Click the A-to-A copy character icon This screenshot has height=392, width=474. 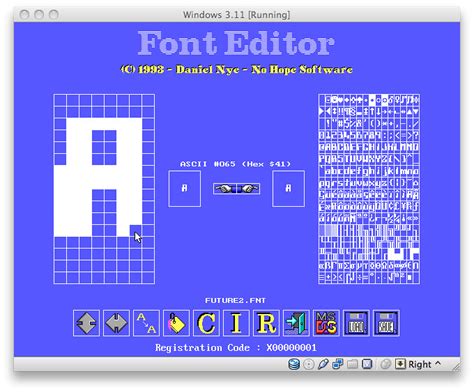pos(146,323)
